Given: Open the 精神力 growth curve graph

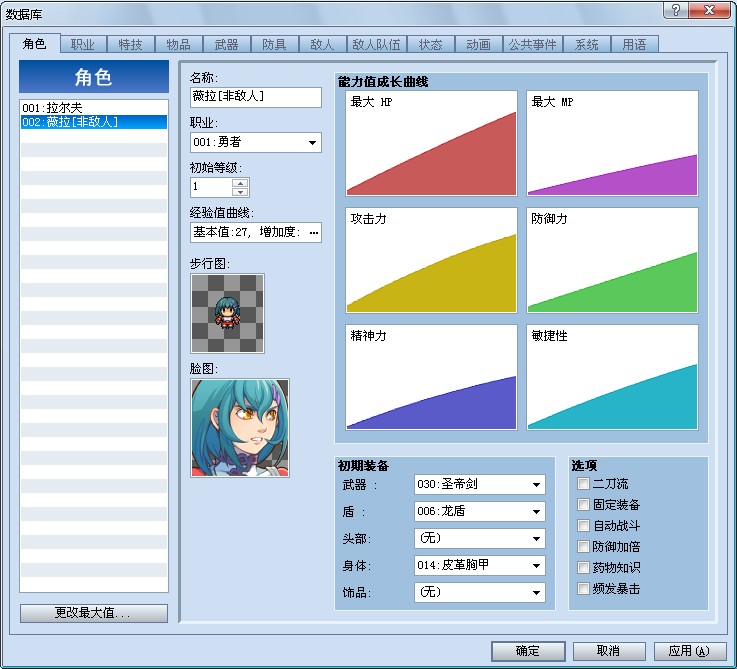Looking at the screenshot, I should click(x=431, y=377).
